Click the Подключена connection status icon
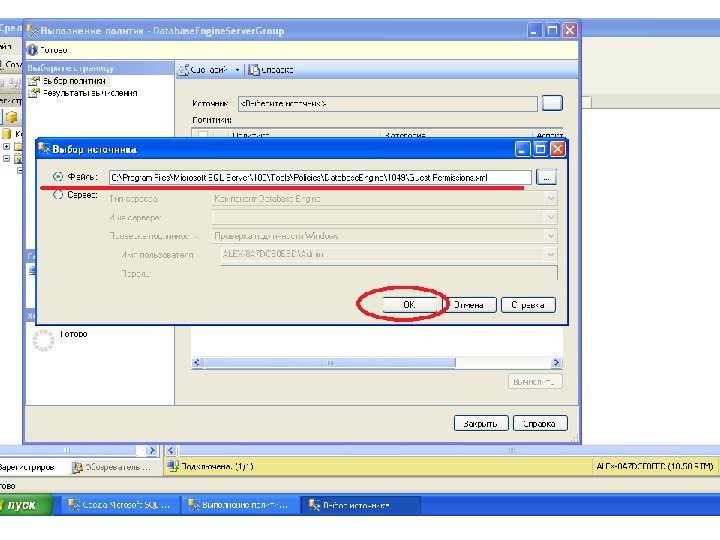Screen dimensions: 720x540 pos(173,466)
